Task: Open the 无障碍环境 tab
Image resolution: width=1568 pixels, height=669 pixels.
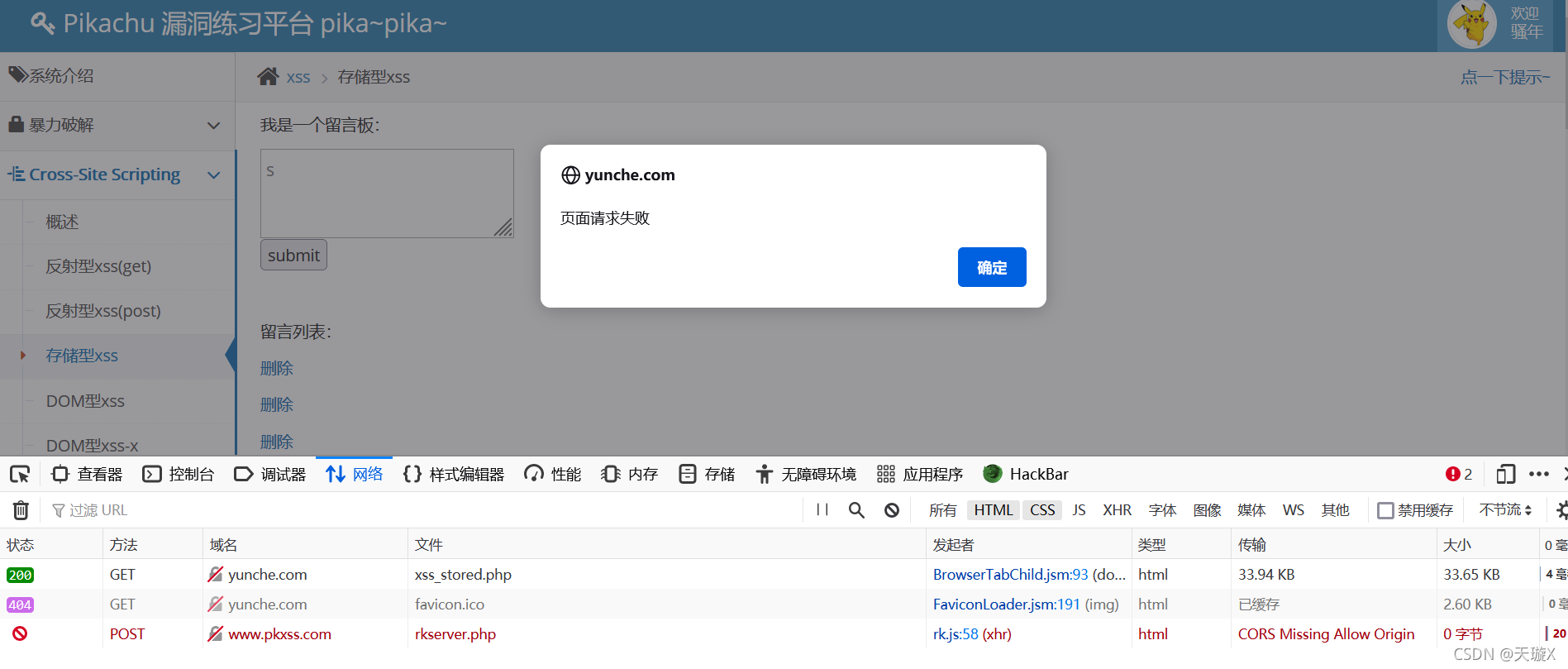Action: [x=806, y=474]
